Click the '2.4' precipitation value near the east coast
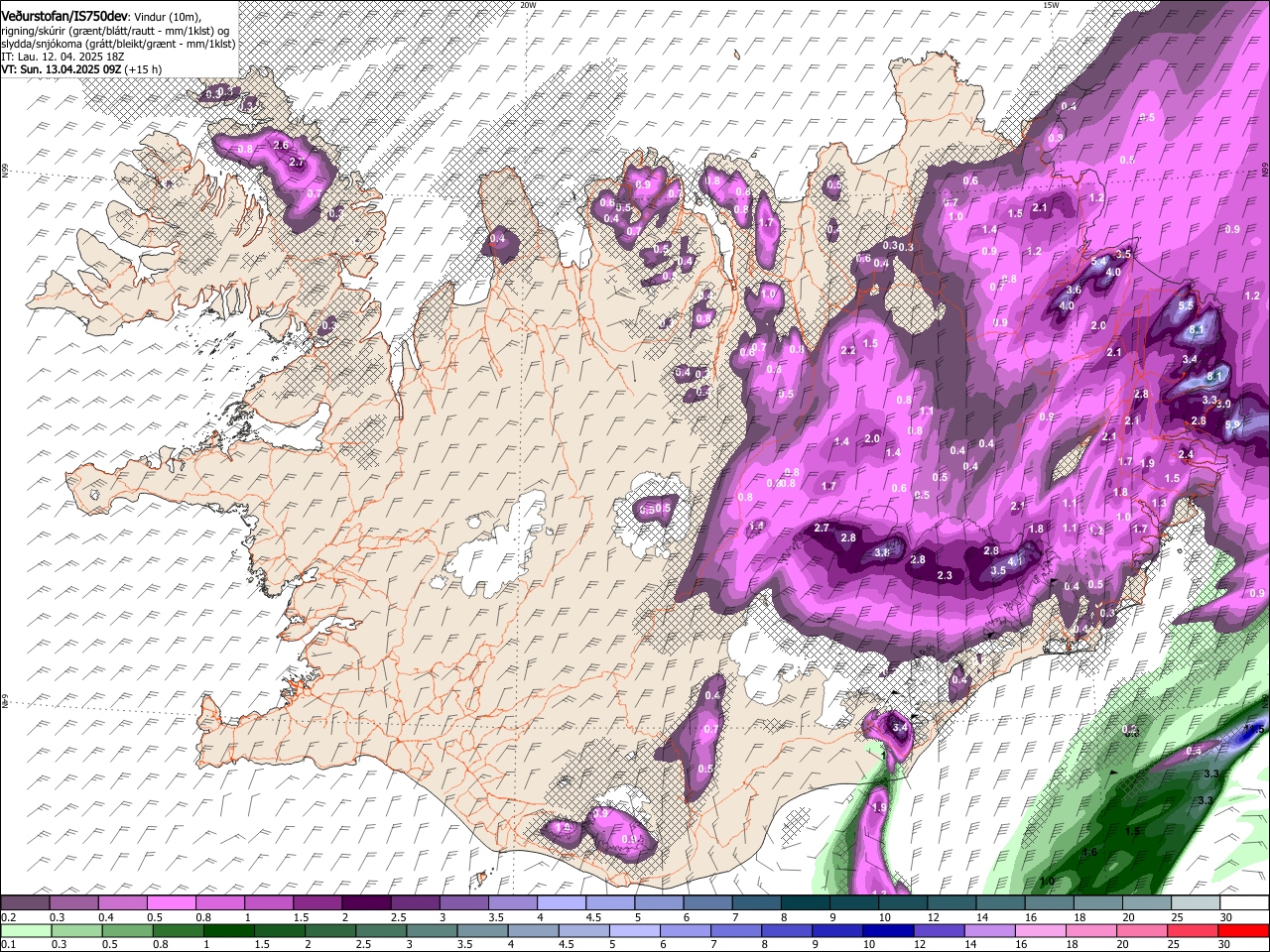This screenshot has width=1270, height=952. point(1186,454)
